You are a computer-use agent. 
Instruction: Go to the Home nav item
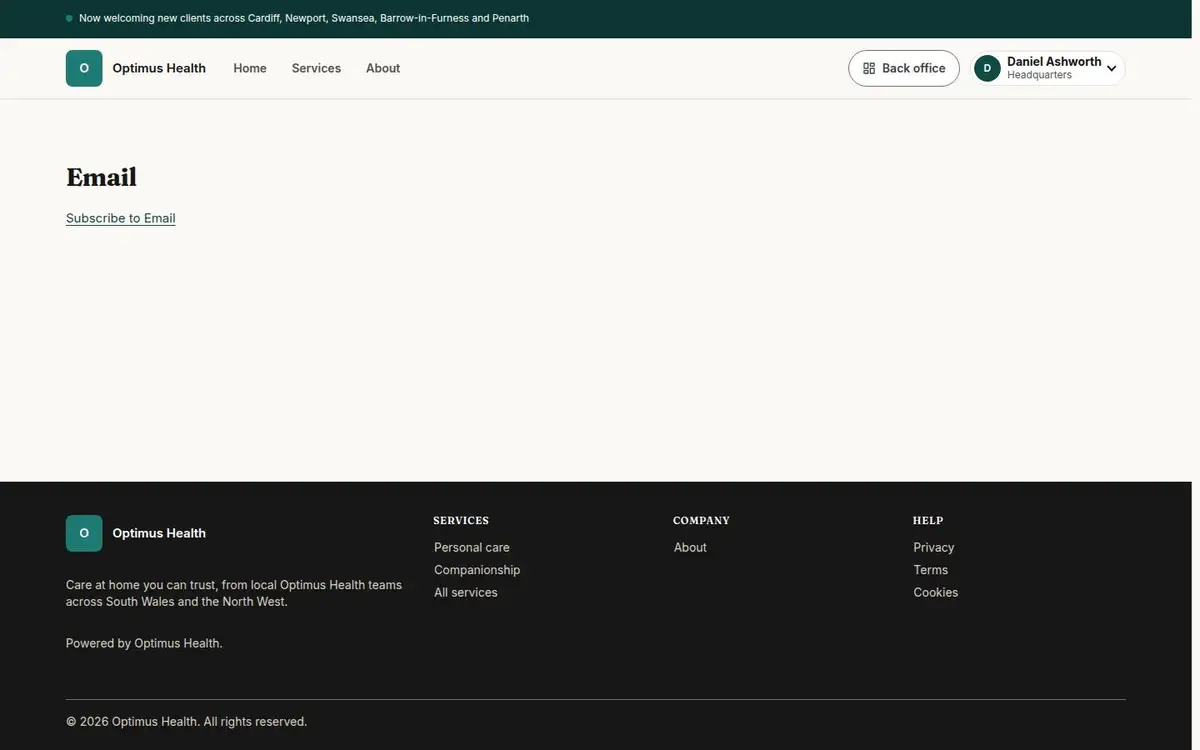pos(250,68)
